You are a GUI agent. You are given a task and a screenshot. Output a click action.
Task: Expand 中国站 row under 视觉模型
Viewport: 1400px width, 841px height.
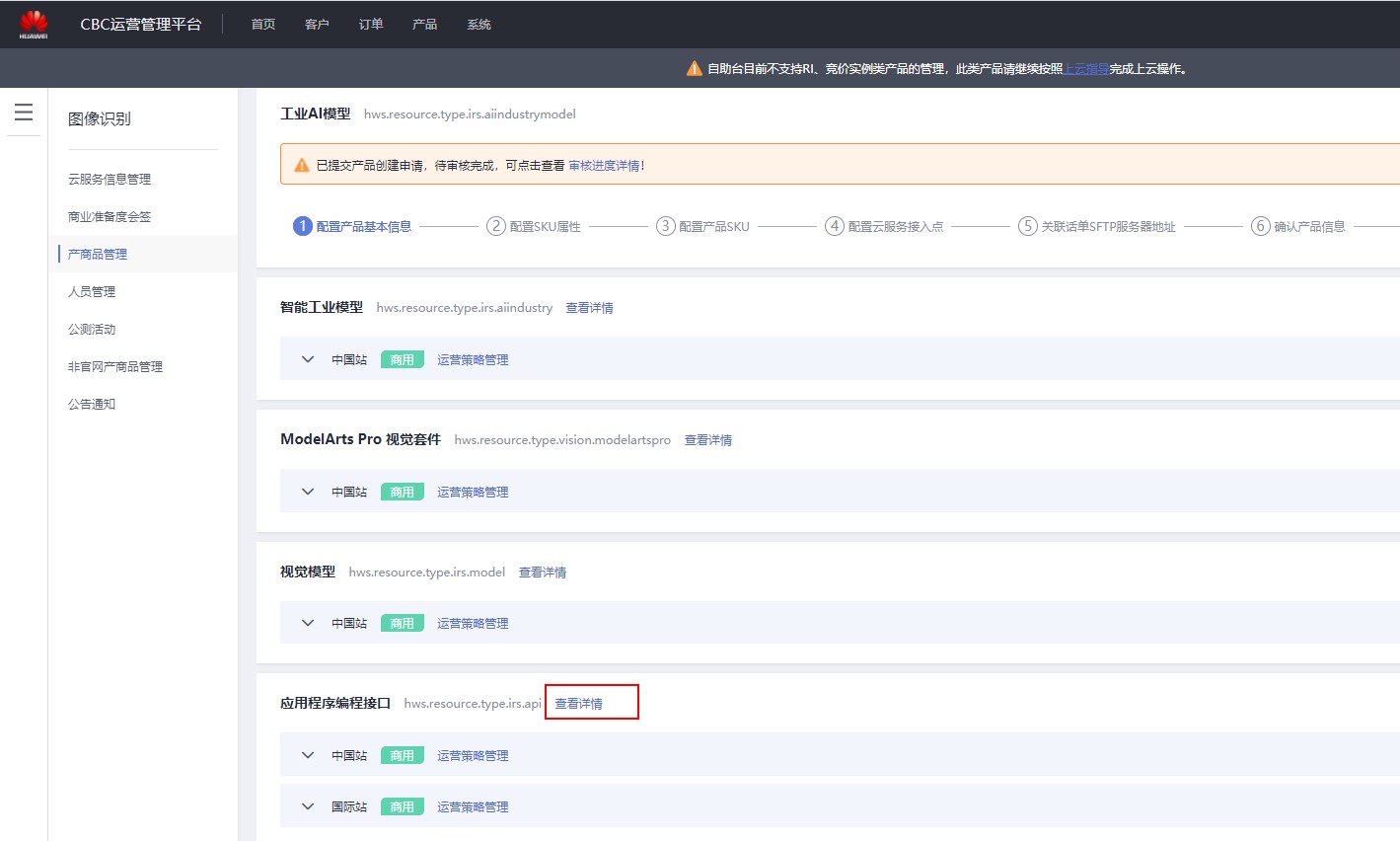(x=308, y=623)
